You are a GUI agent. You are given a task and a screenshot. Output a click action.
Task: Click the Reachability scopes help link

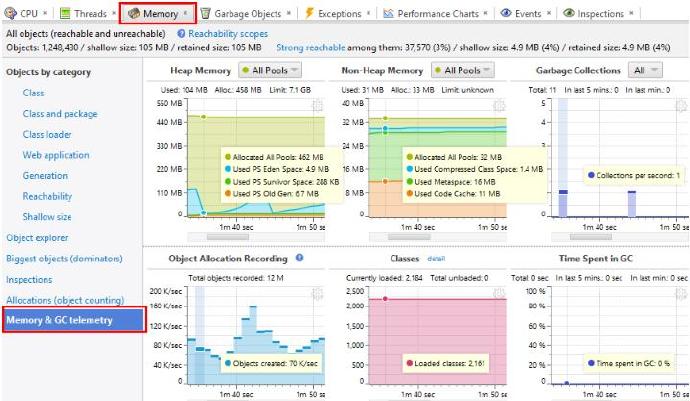pyautogui.click(x=223, y=33)
